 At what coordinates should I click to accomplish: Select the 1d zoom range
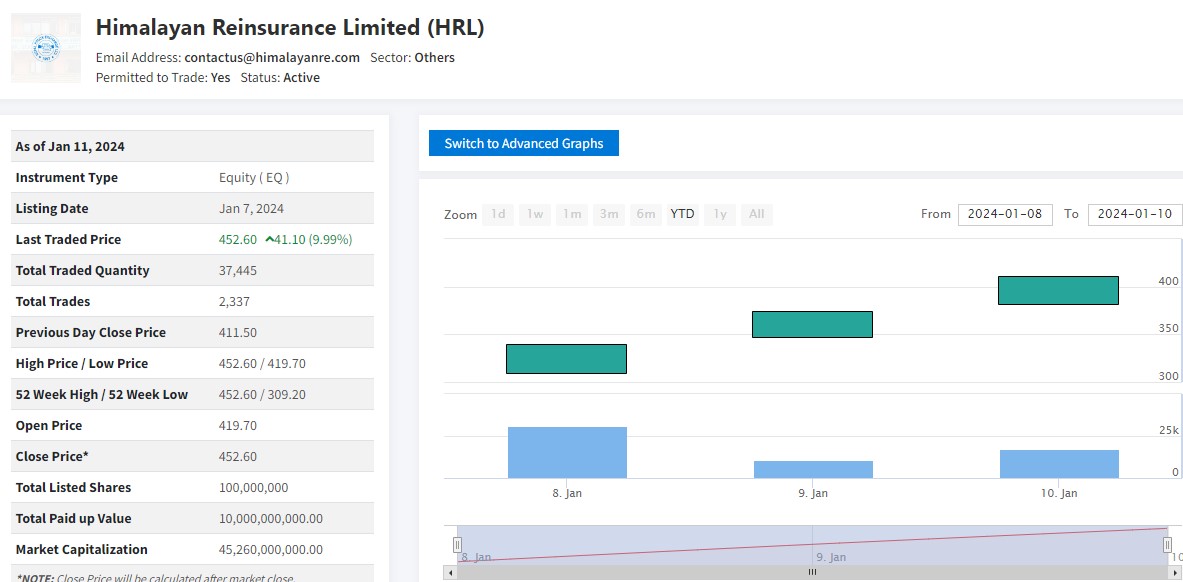click(x=497, y=214)
